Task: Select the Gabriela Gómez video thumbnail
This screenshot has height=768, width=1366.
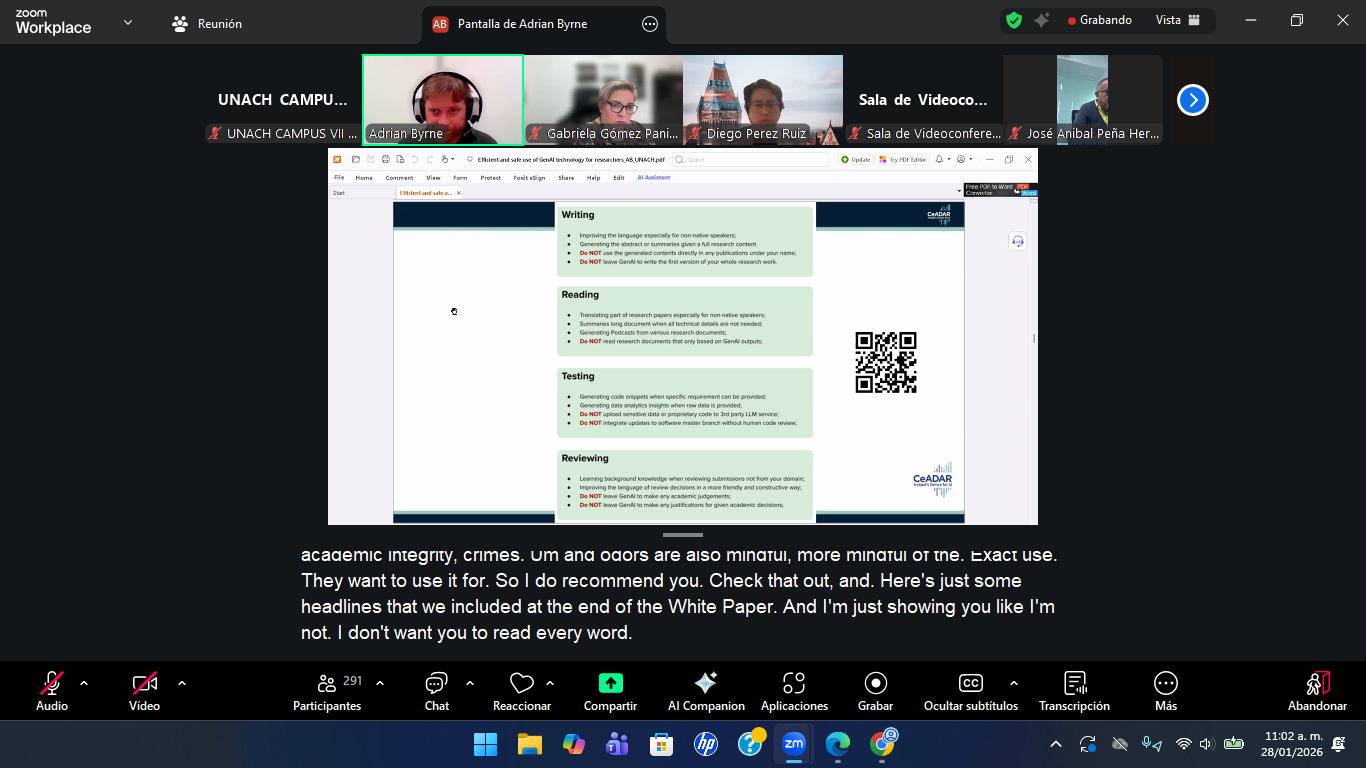Action: pyautogui.click(x=603, y=100)
